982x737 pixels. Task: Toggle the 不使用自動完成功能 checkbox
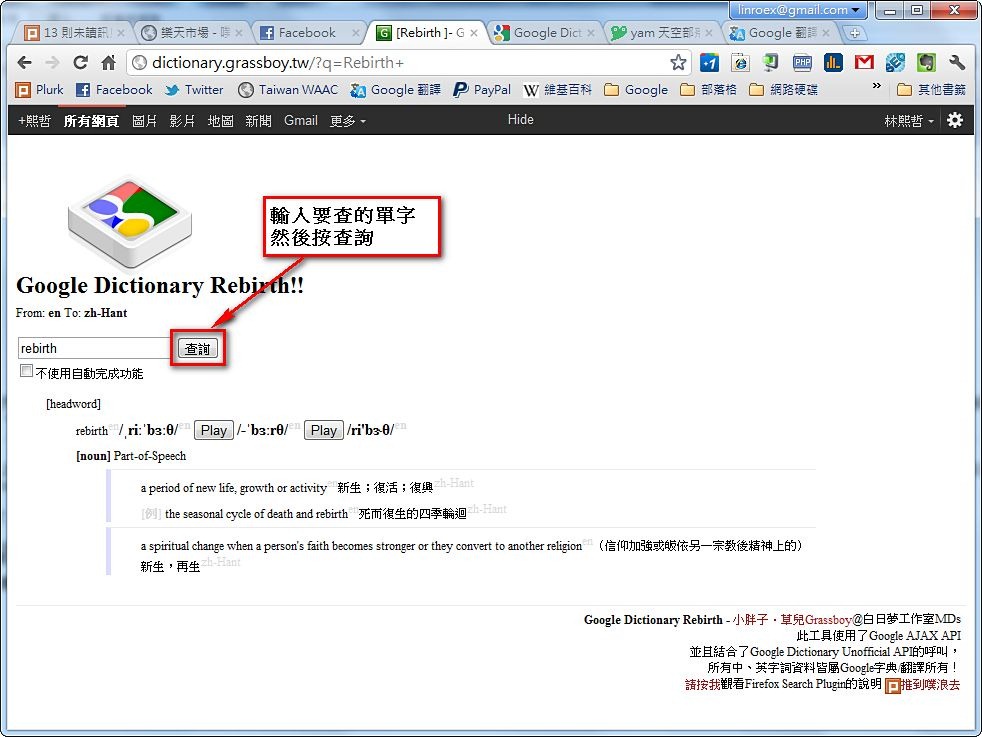[26, 371]
